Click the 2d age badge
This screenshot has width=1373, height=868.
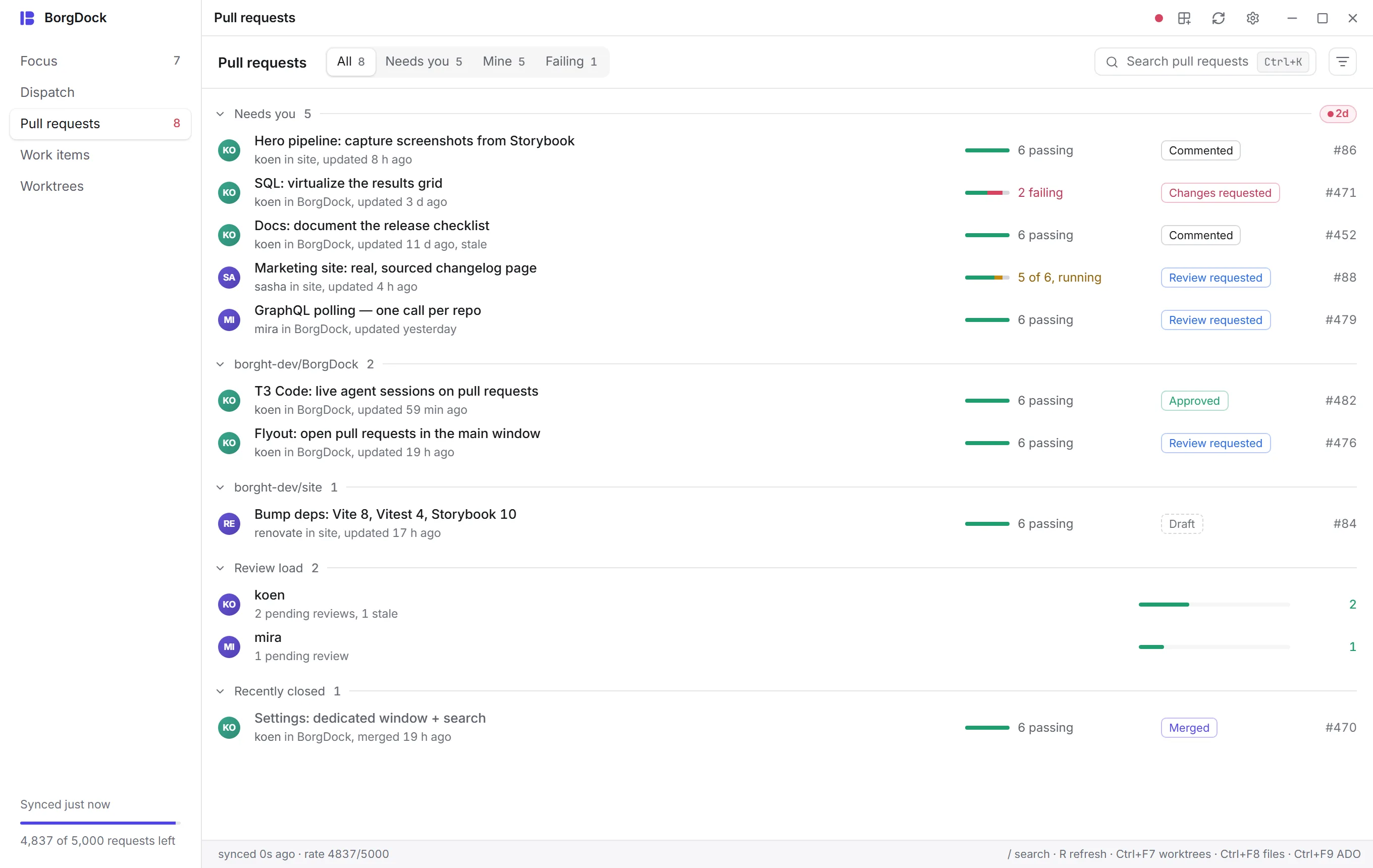pos(1338,114)
